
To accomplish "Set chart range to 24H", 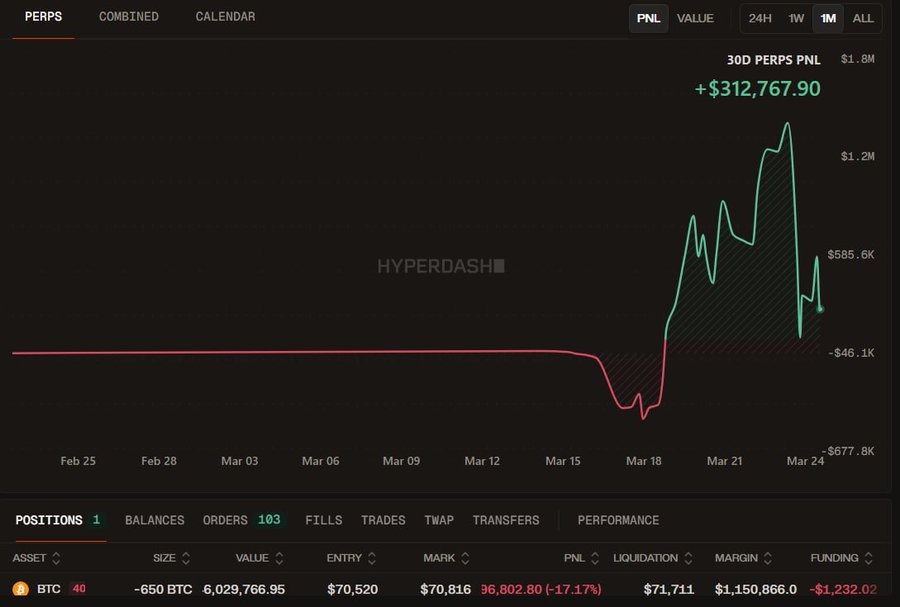I will click(759, 18).
